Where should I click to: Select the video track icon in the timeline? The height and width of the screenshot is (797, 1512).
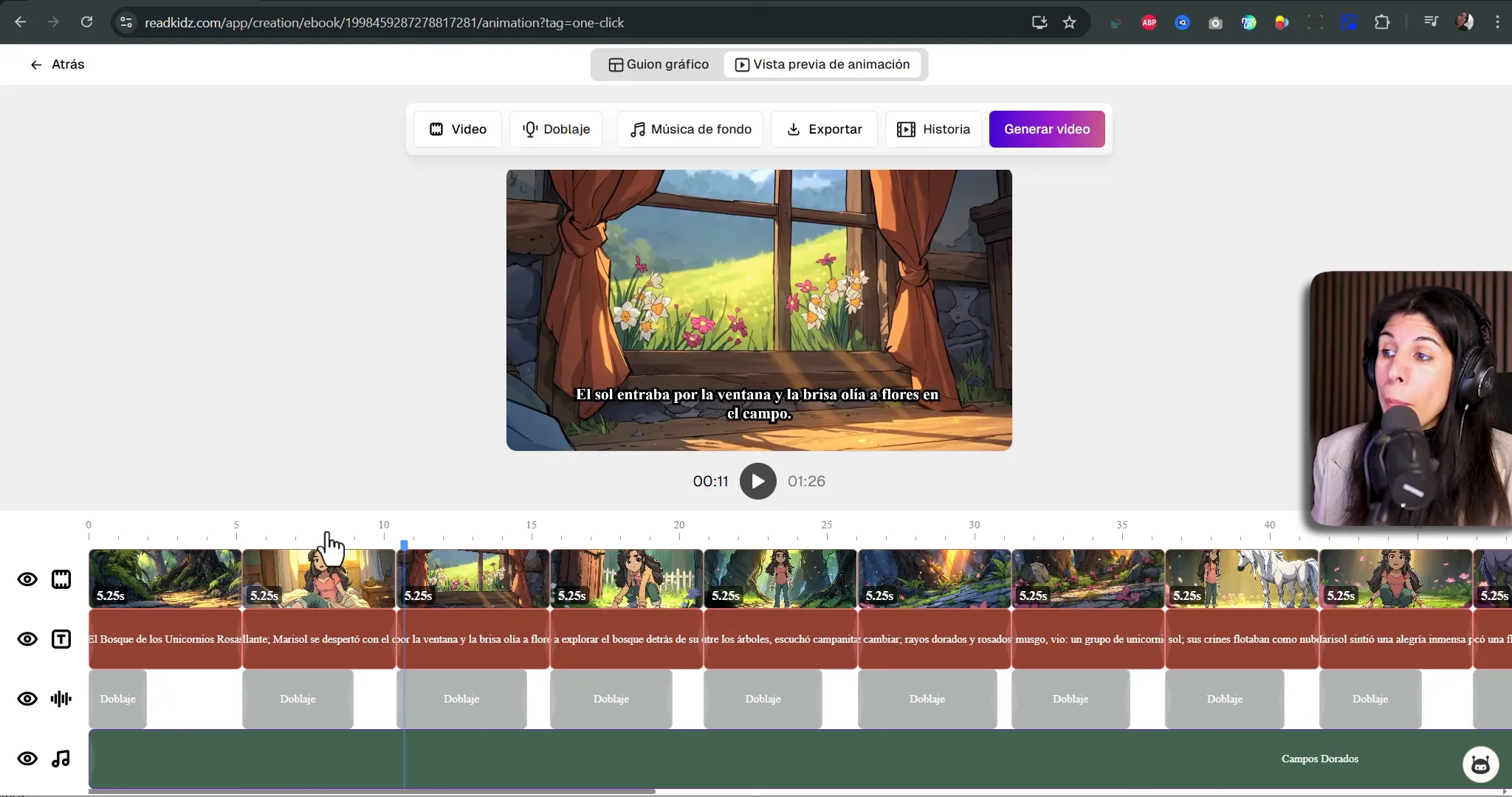(x=61, y=579)
